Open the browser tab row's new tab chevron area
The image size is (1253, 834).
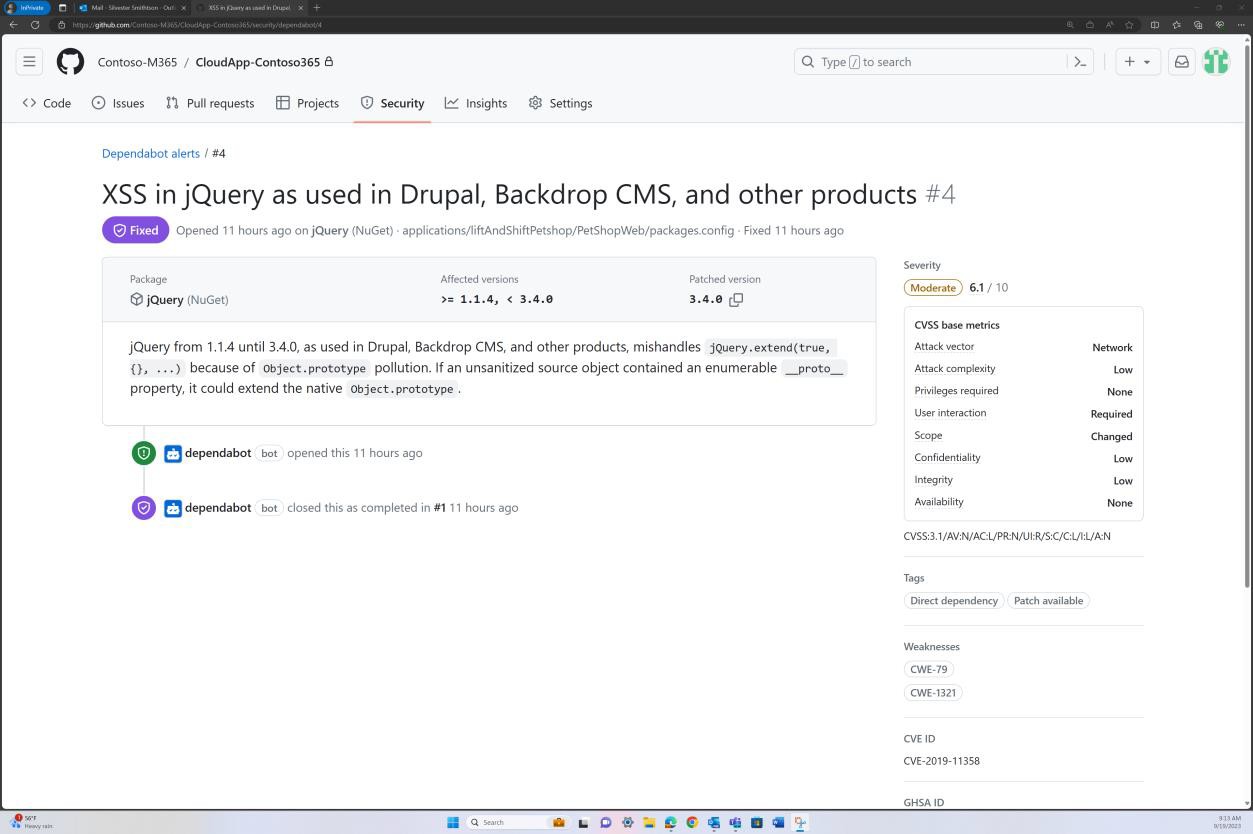316,7
